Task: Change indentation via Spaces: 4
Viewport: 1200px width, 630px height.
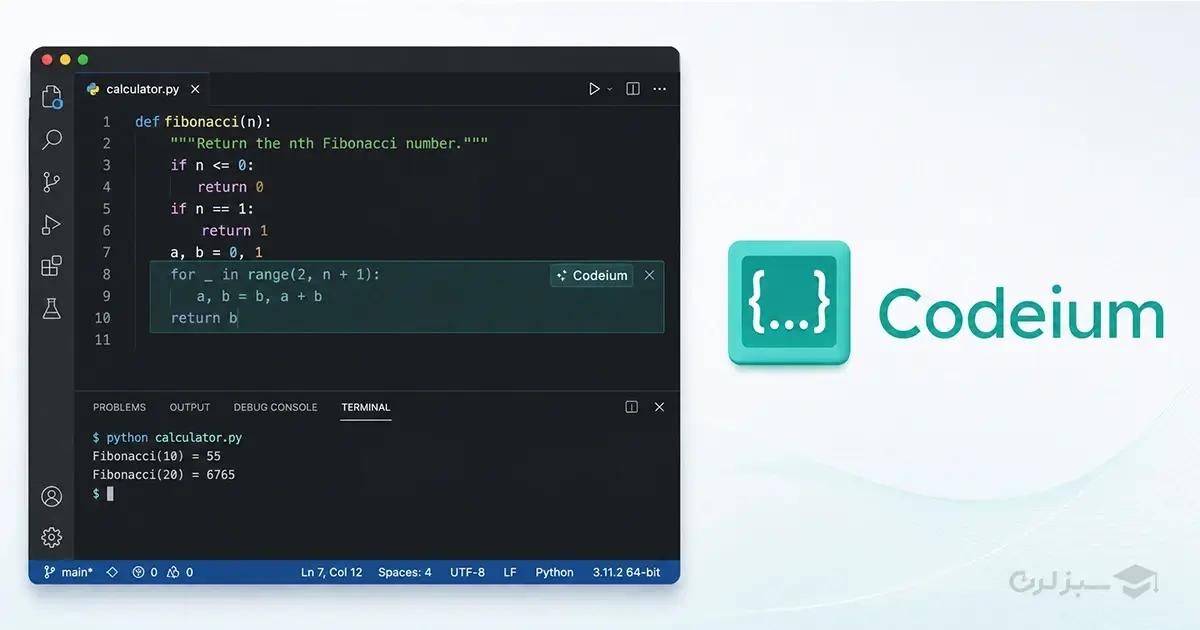Action: pos(405,572)
